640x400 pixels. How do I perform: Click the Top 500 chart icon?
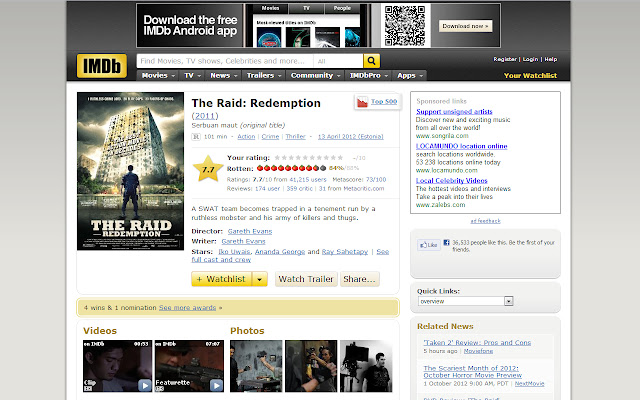pyautogui.click(x=362, y=102)
